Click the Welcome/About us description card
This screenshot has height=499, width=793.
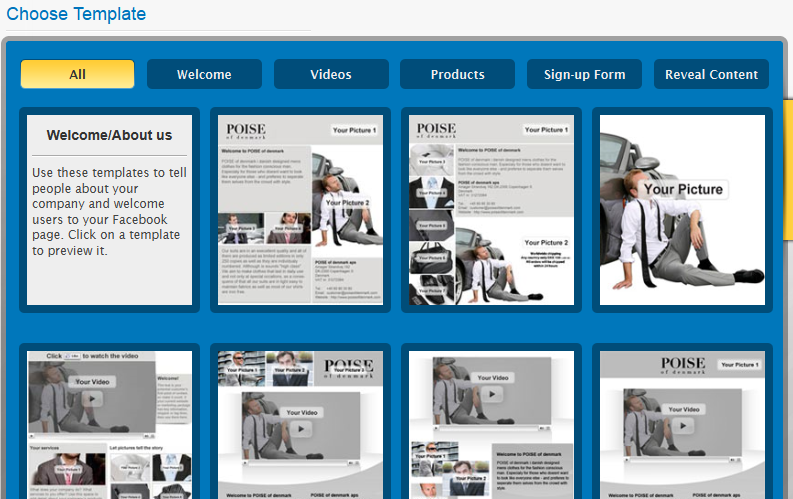[x=109, y=210]
